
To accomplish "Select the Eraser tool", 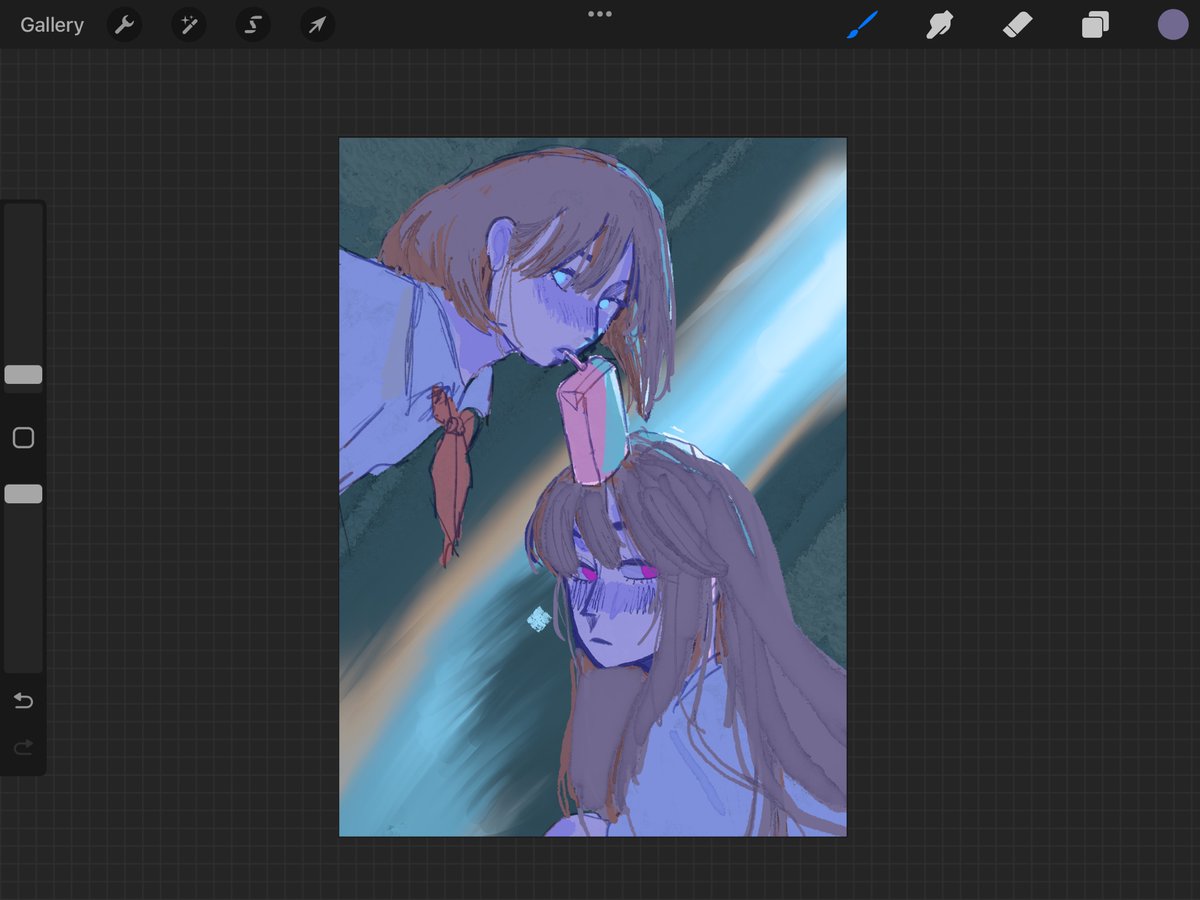I will click(x=1017, y=25).
